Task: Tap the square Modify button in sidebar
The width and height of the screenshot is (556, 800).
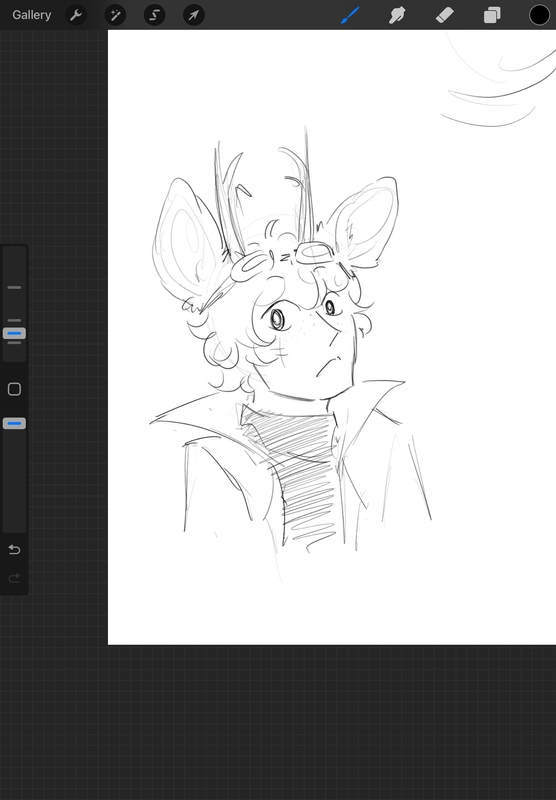Action: (14, 389)
